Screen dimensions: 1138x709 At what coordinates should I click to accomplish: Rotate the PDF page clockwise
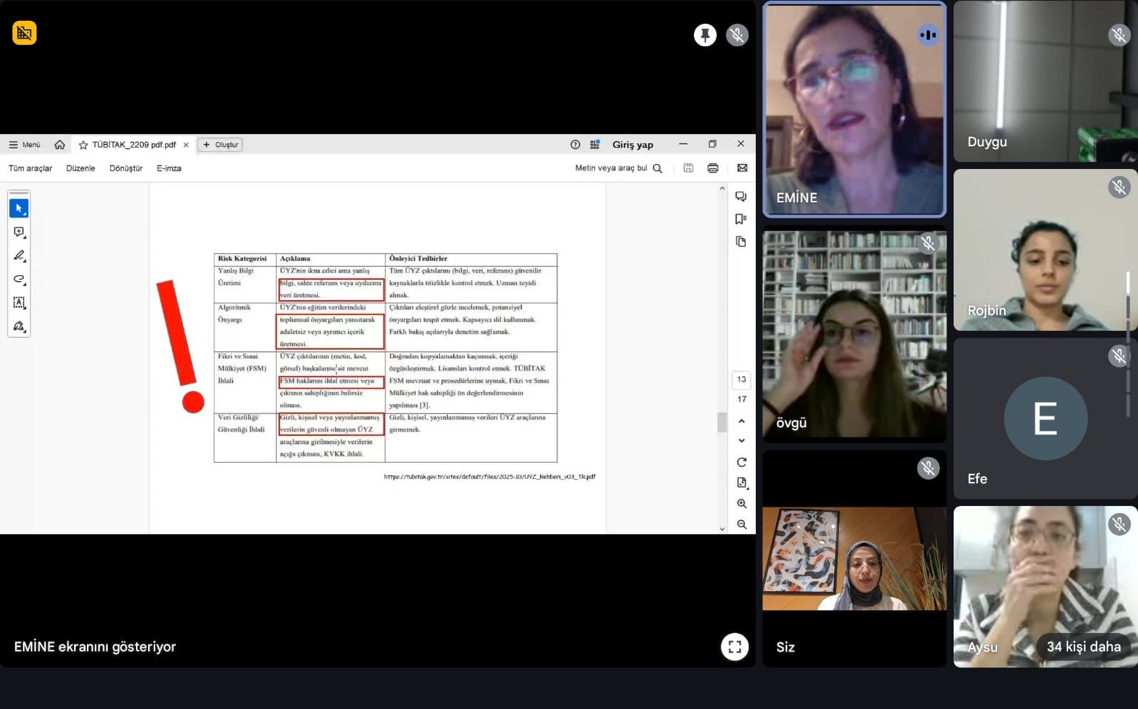pos(741,462)
